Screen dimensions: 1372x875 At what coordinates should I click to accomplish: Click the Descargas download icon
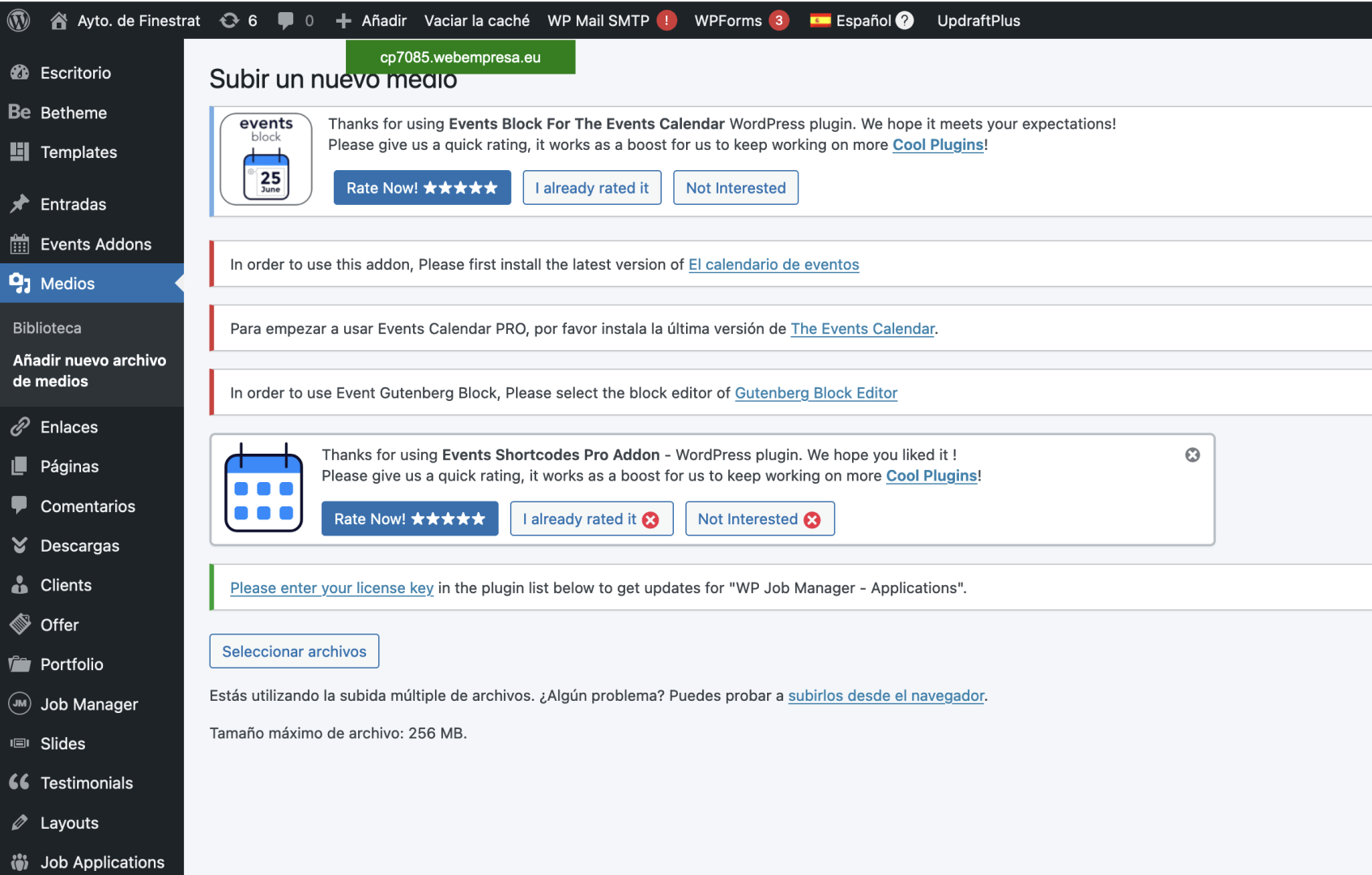[19, 545]
